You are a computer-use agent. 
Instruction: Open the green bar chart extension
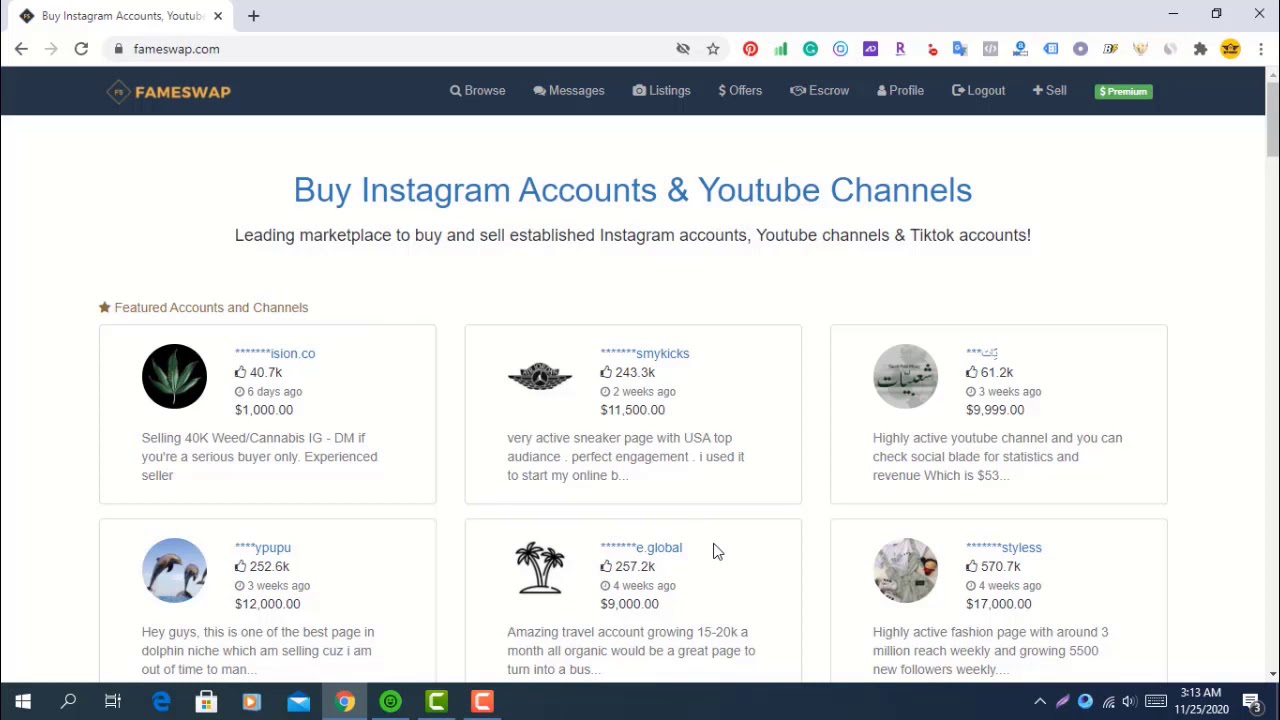(780, 48)
